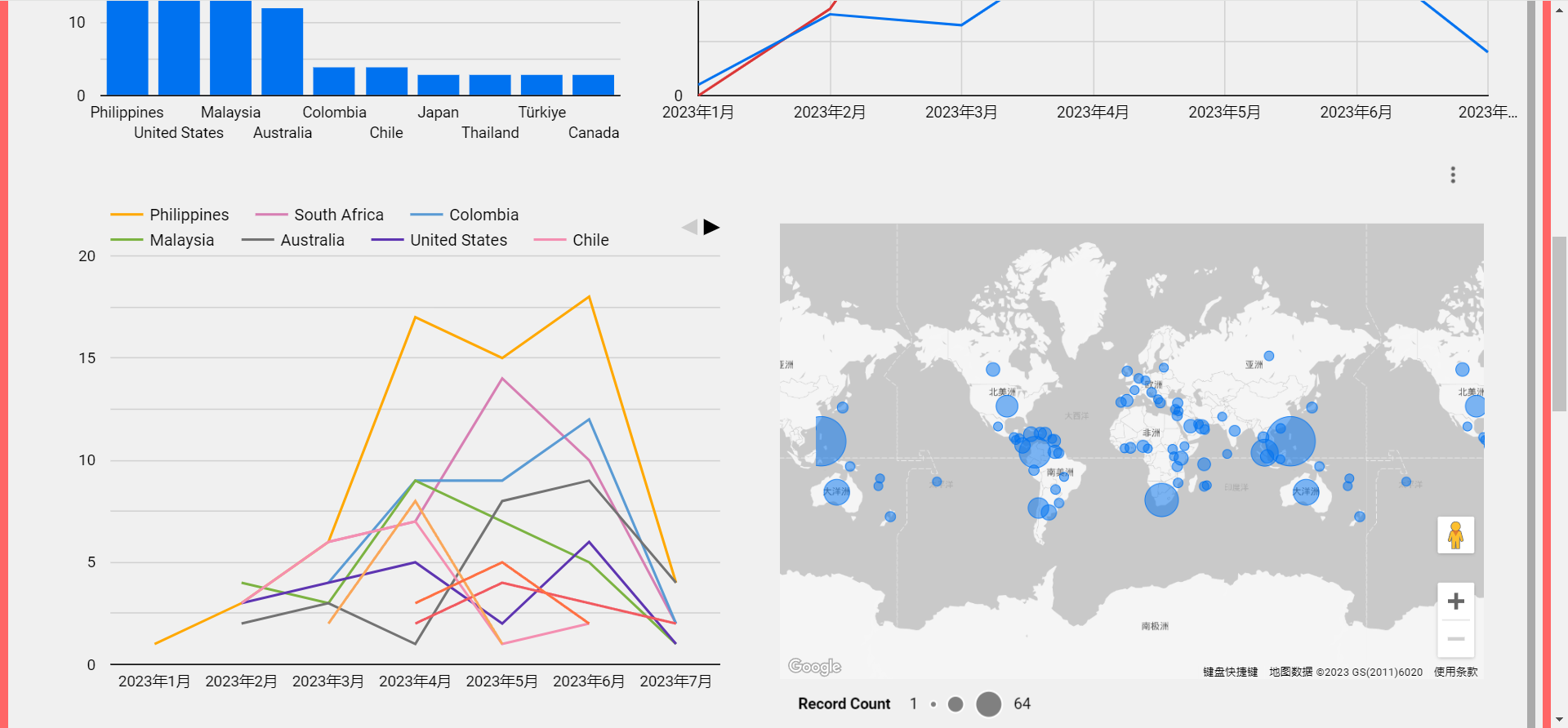Screen dimensions: 1568x728
Task: Show next legend page with black arrow
Action: (x=711, y=227)
